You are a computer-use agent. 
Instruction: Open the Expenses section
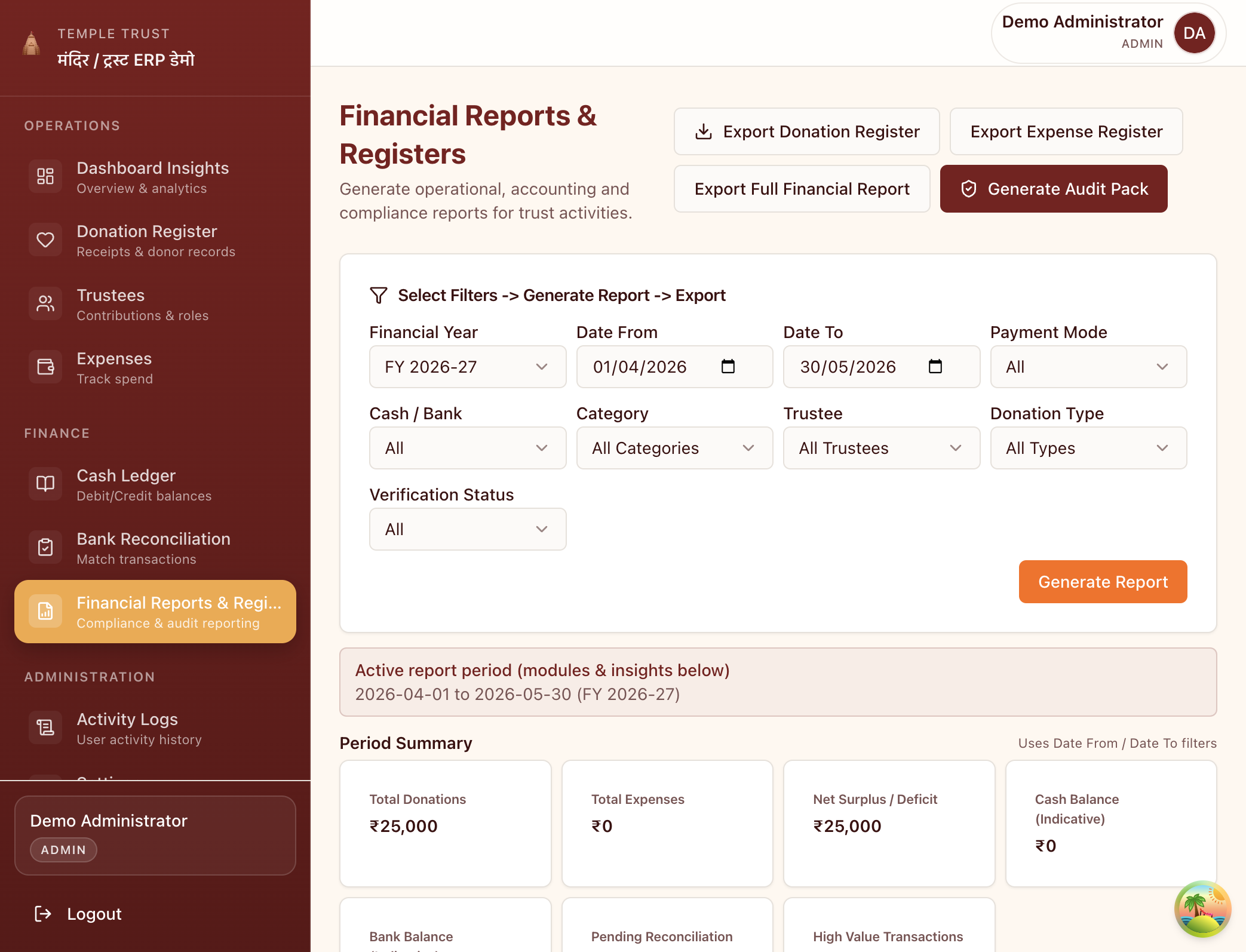coord(155,367)
